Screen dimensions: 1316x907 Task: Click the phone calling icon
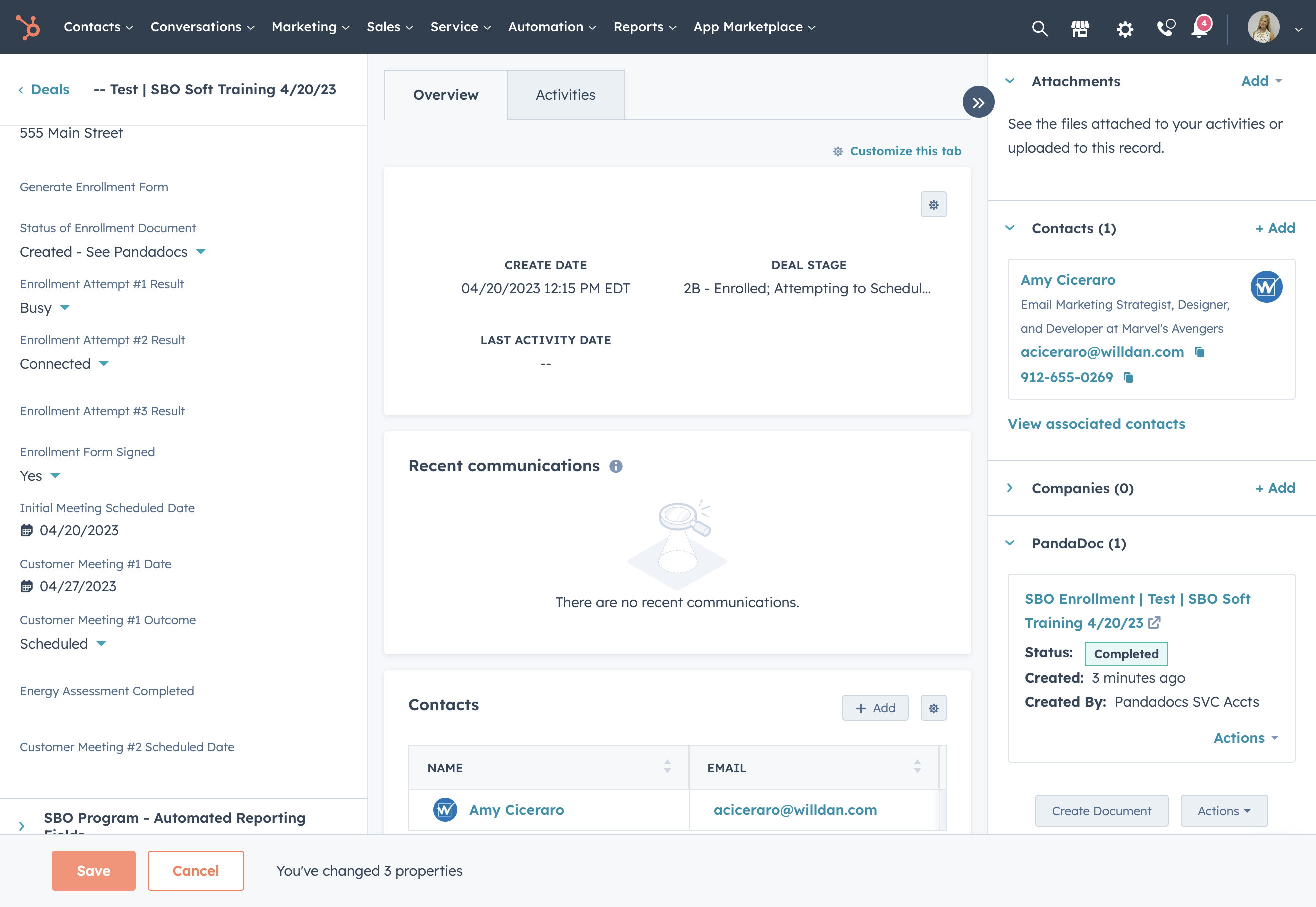(1166, 28)
